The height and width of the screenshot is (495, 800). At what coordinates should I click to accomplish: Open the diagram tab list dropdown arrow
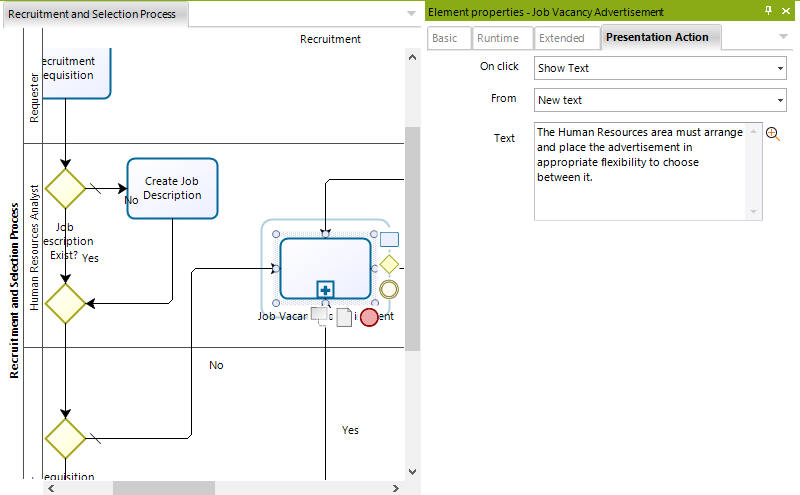(x=411, y=13)
